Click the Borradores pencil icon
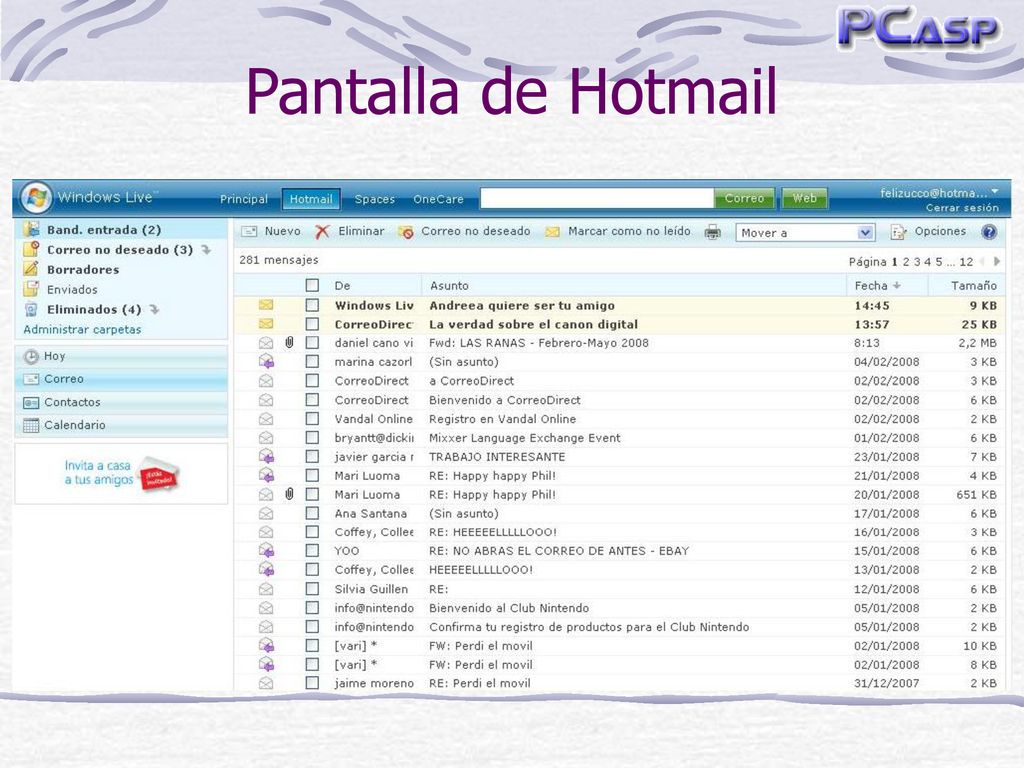Viewport: 1024px width, 768px height. point(31,268)
